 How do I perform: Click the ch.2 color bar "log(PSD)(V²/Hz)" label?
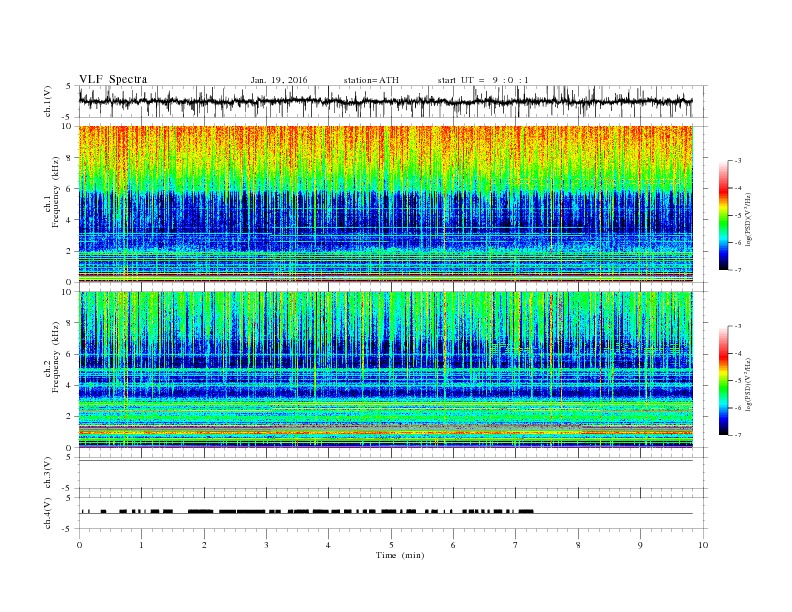point(750,384)
